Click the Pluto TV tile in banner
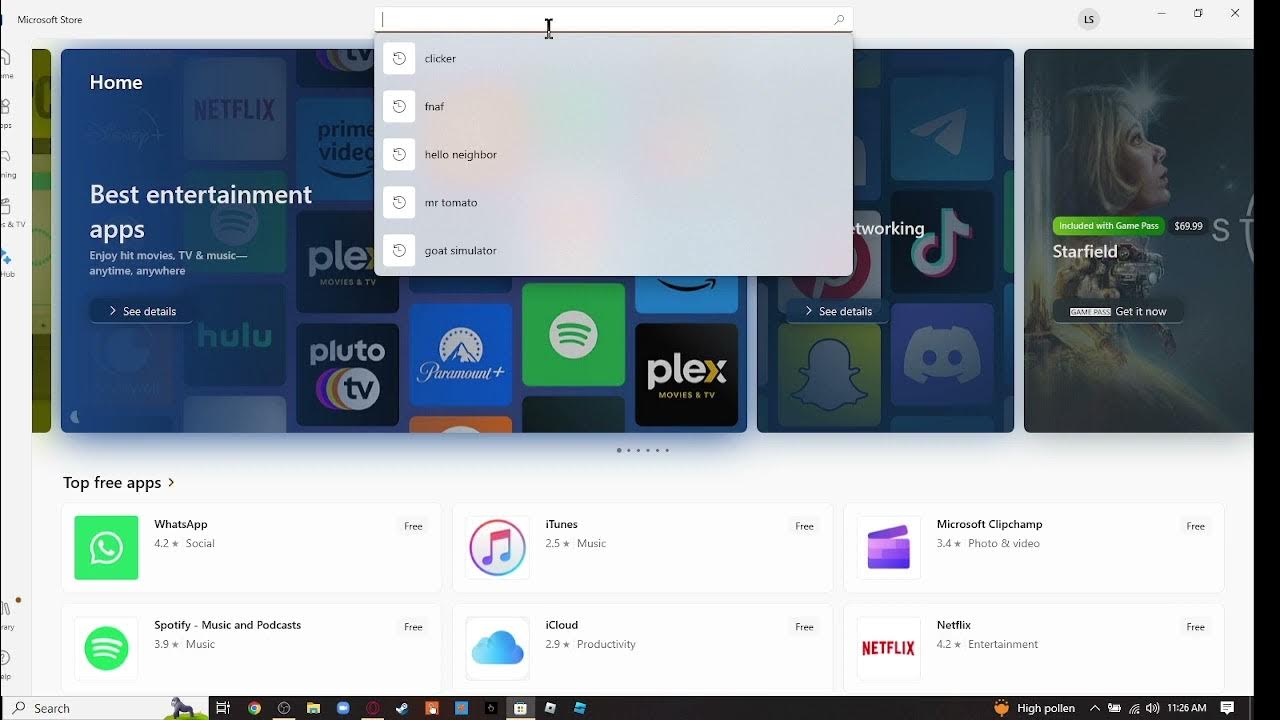 point(347,375)
